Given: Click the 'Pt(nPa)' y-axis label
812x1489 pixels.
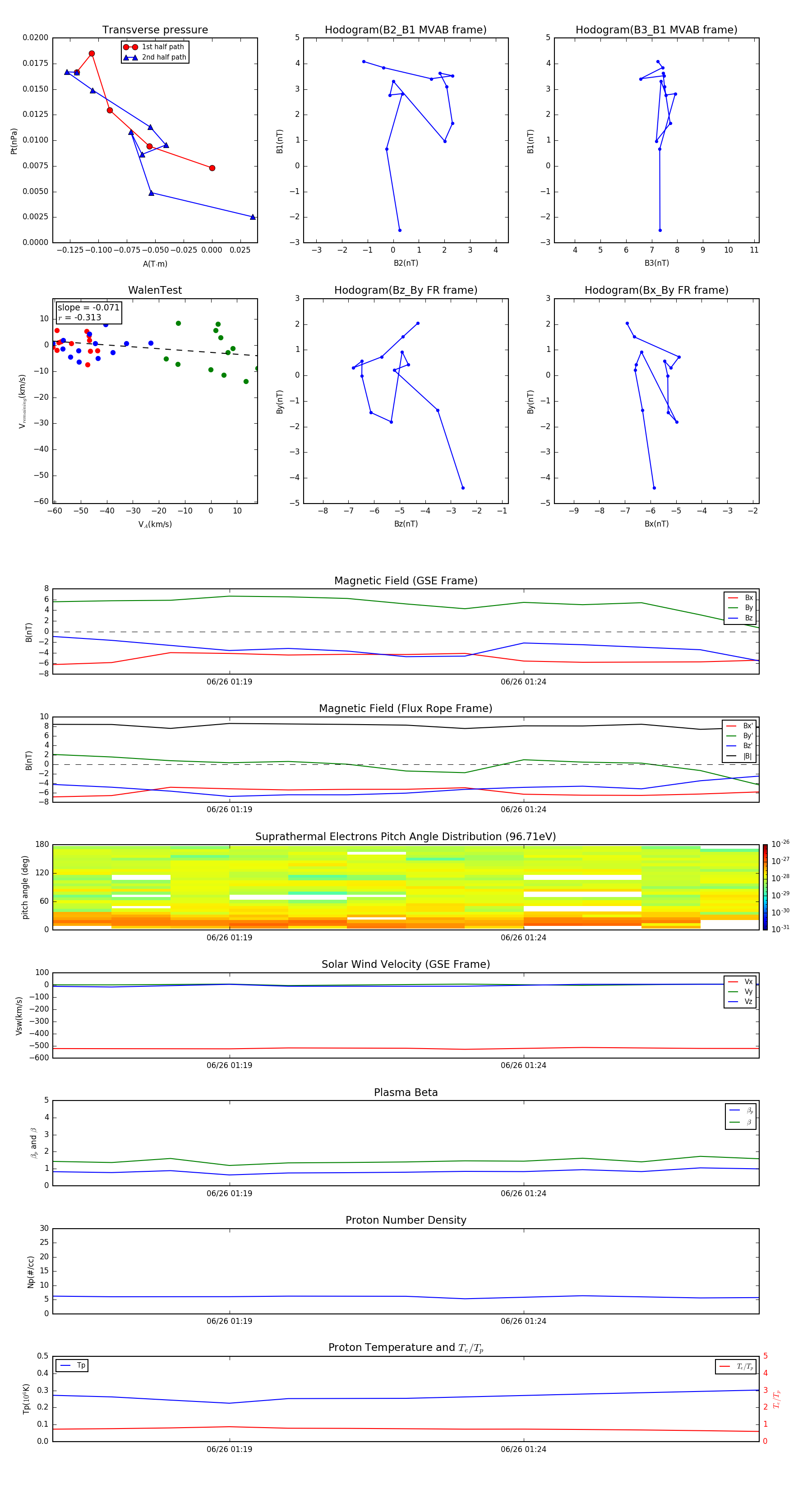Looking at the screenshot, I should [14, 141].
